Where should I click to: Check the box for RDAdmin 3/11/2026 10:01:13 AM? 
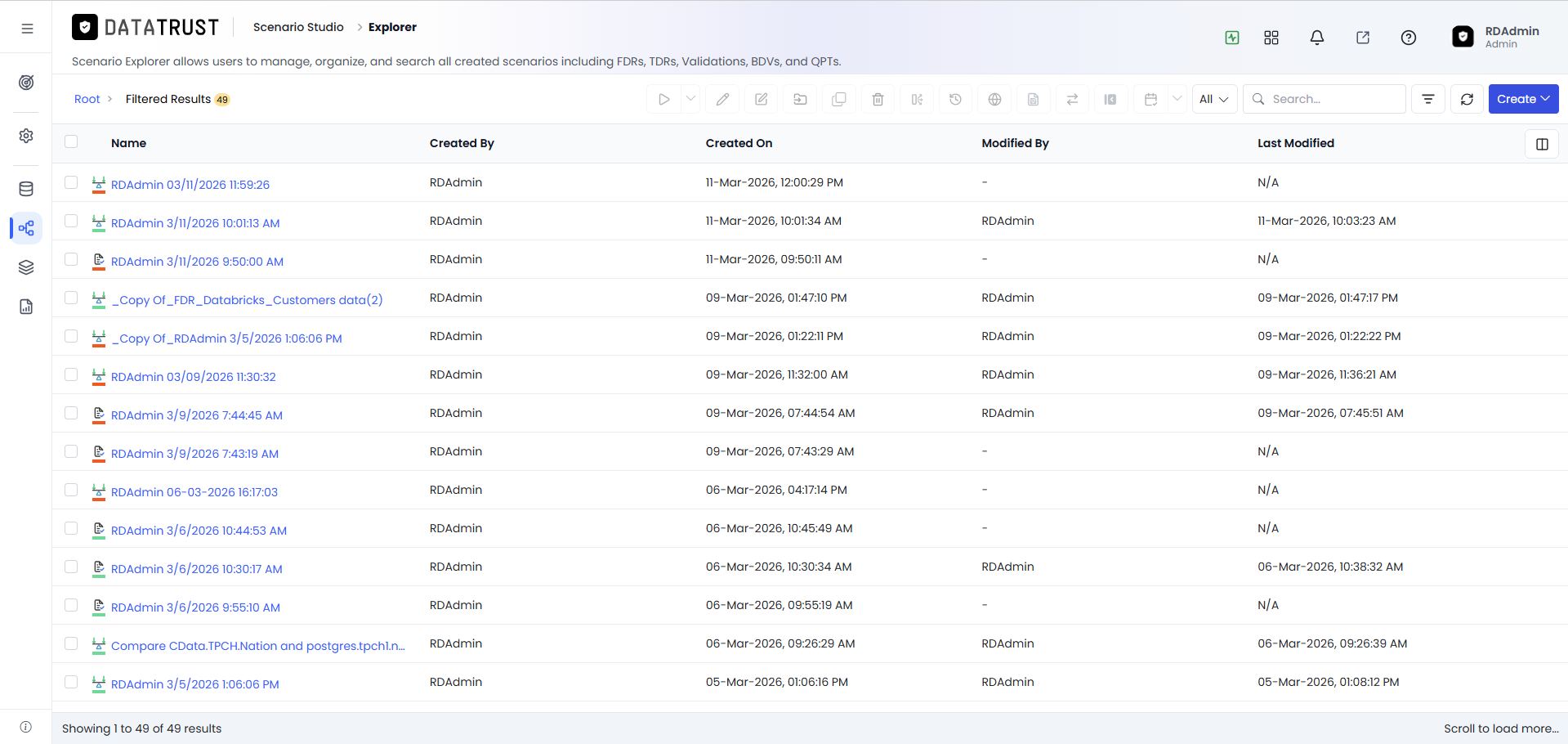point(71,221)
